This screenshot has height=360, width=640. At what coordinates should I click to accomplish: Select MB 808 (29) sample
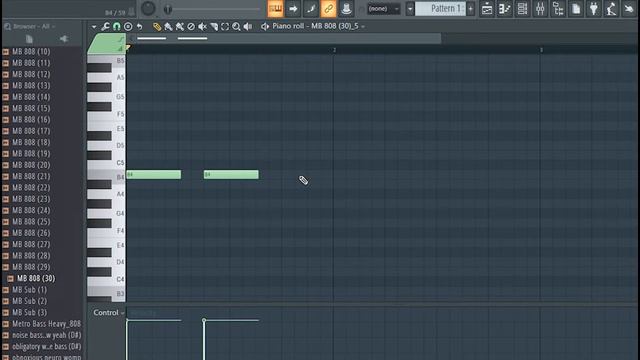(x=31, y=267)
